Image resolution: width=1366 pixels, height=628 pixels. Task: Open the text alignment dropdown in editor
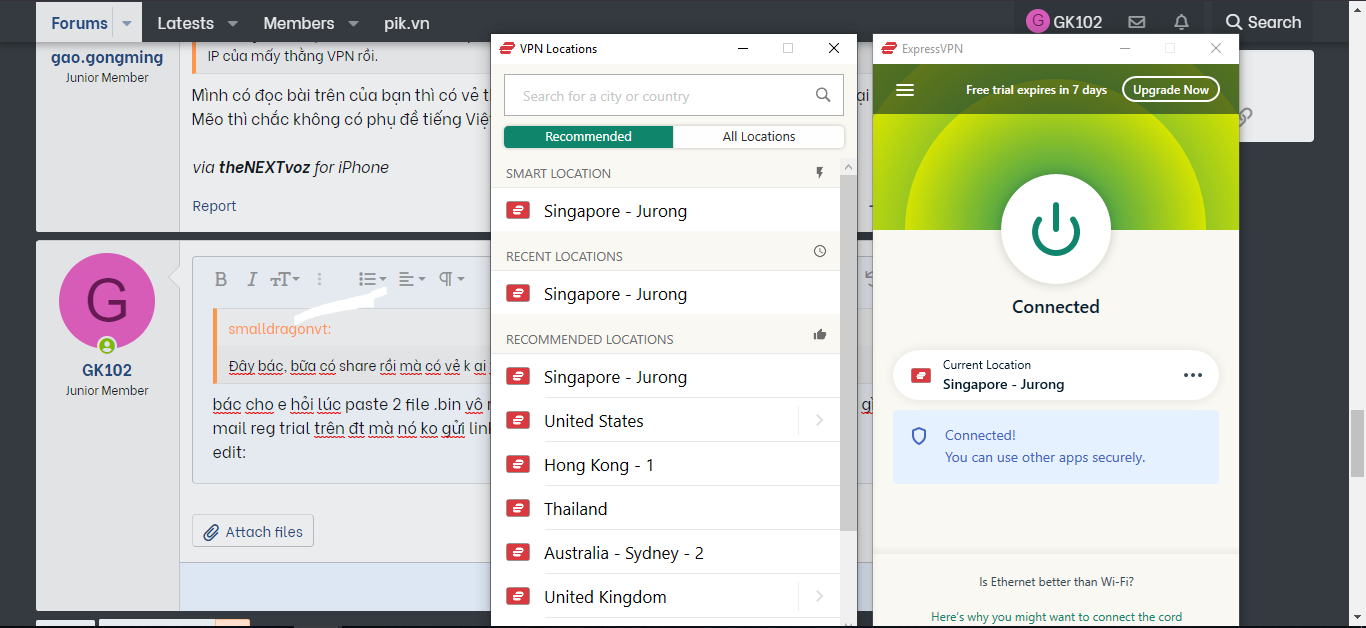click(411, 279)
